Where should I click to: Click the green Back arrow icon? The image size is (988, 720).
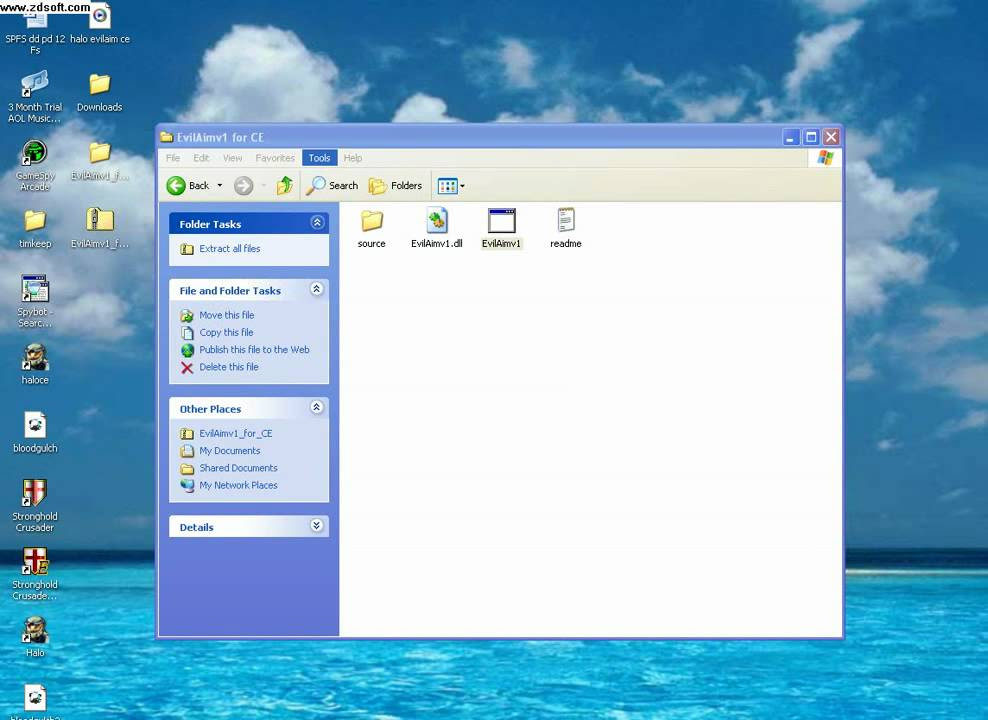coord(176,185)
